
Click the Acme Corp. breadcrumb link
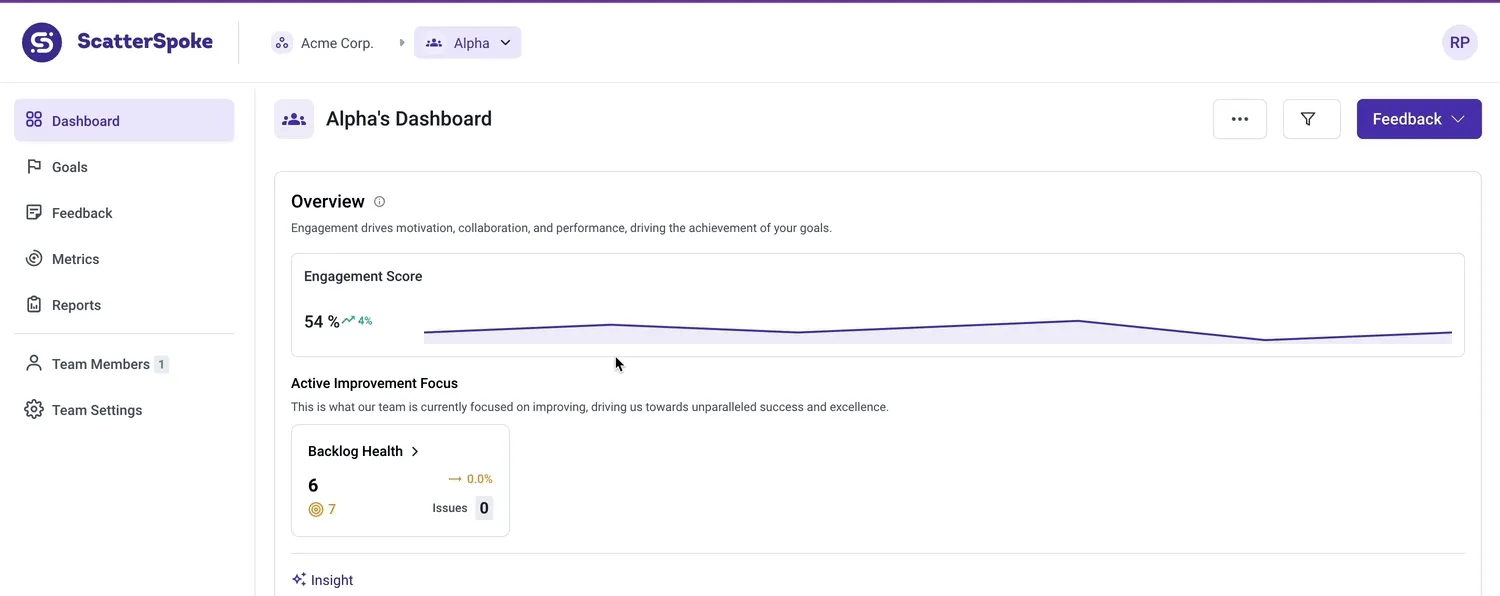coord(337,43)
